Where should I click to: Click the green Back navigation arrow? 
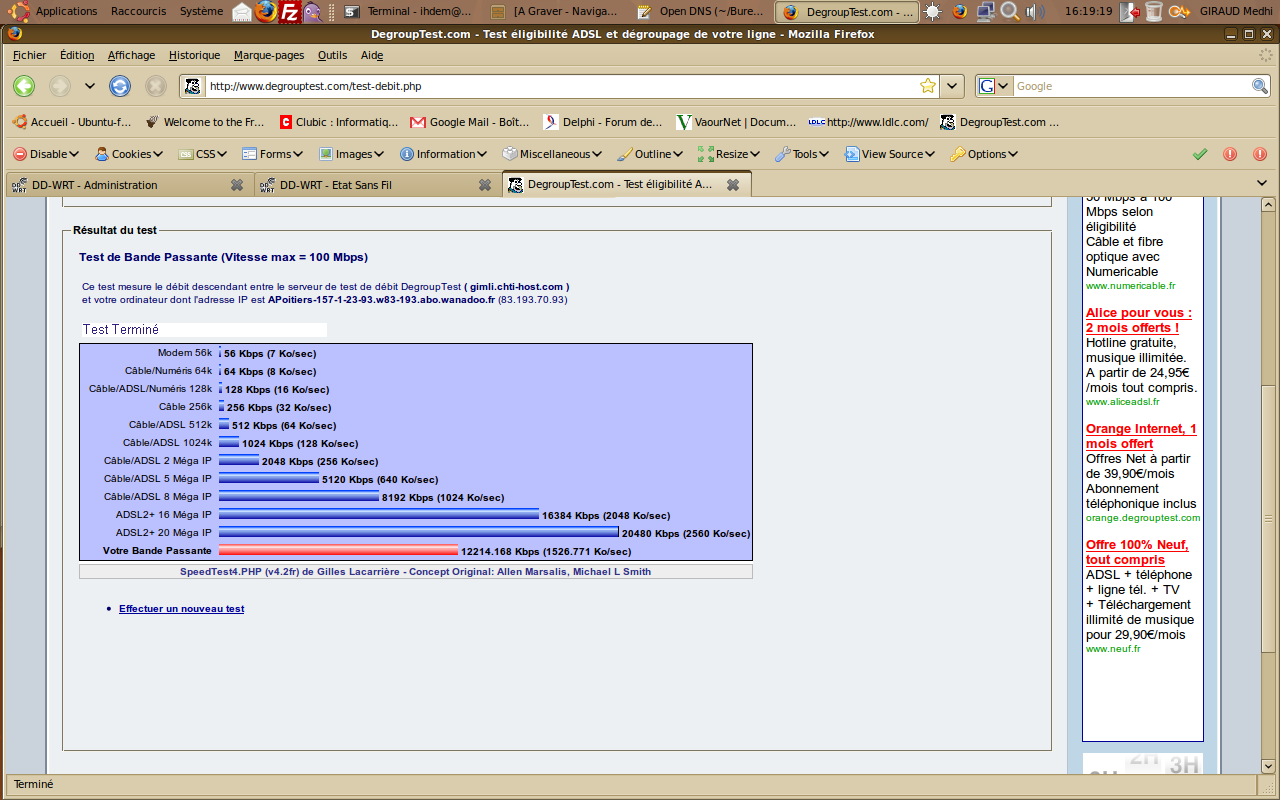pyautogui.click(x=24, y=86)
